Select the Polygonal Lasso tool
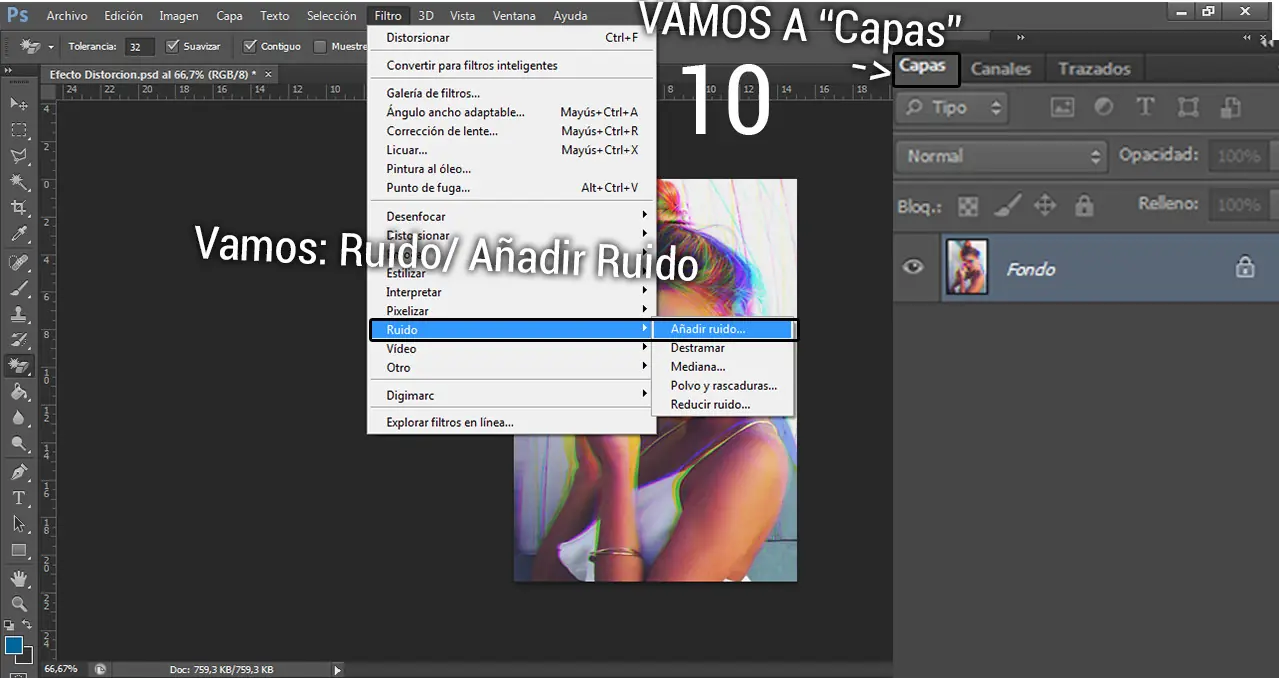The width and height of the screenshot is (1279, 678). (x=19, y=156)
